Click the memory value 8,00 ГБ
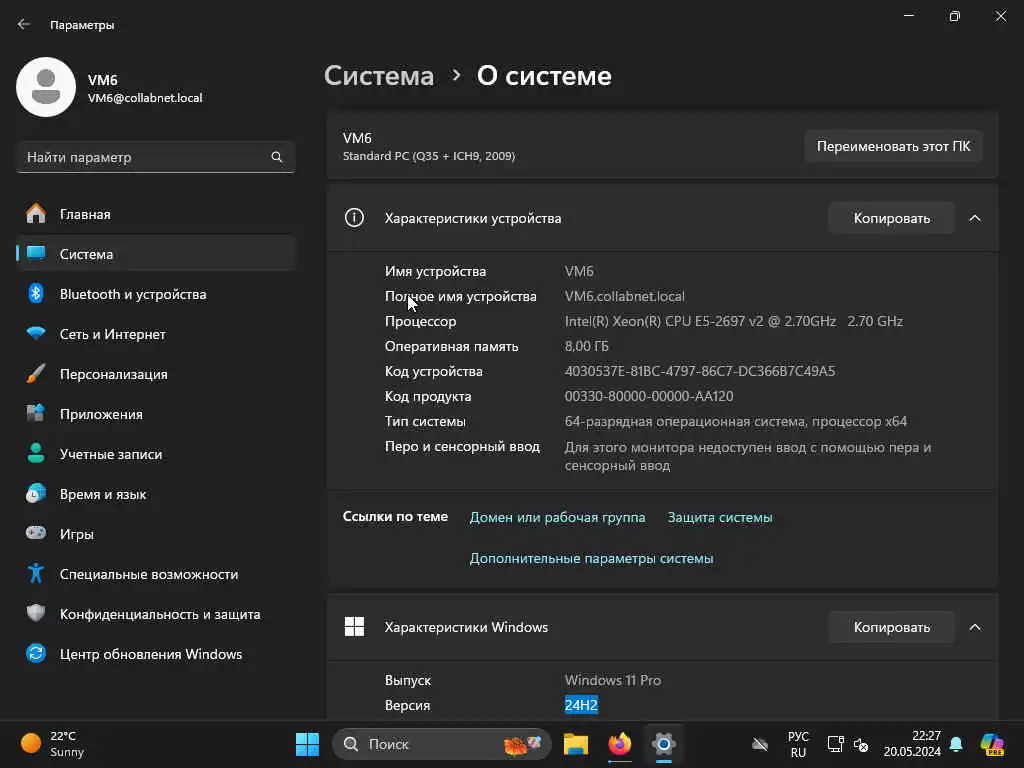Screen dimensions: 1024x768 pos(586,346)
